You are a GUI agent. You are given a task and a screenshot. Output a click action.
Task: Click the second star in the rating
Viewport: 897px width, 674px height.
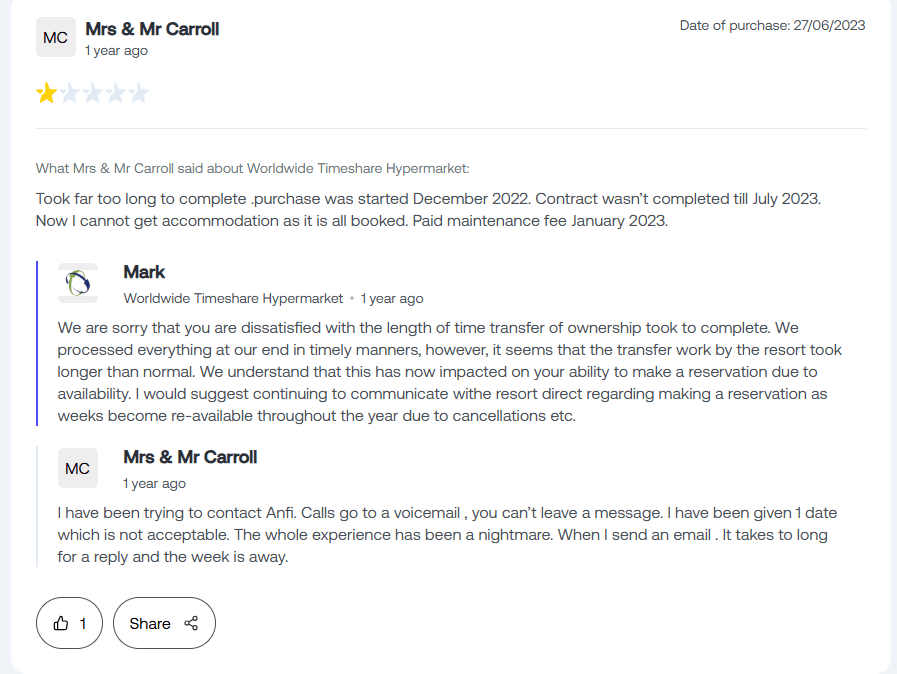pos(70,94)
